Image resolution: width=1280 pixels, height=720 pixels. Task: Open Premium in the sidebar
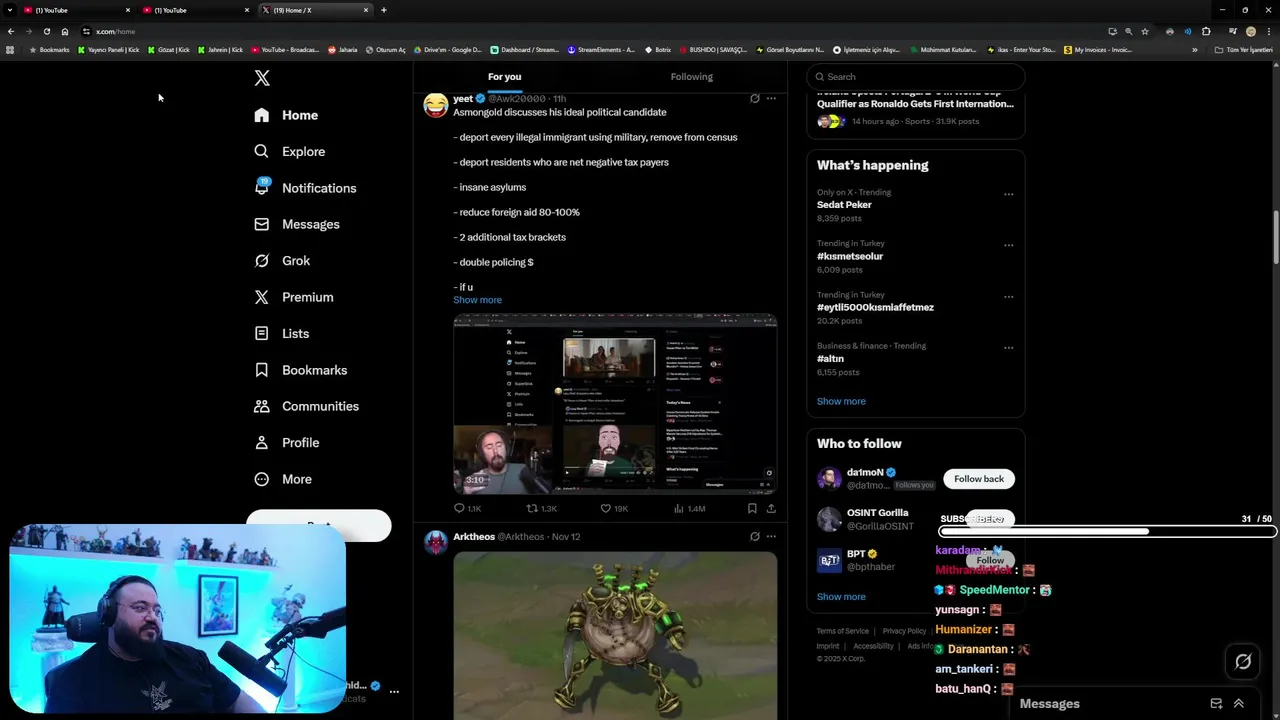coord(294,297)
